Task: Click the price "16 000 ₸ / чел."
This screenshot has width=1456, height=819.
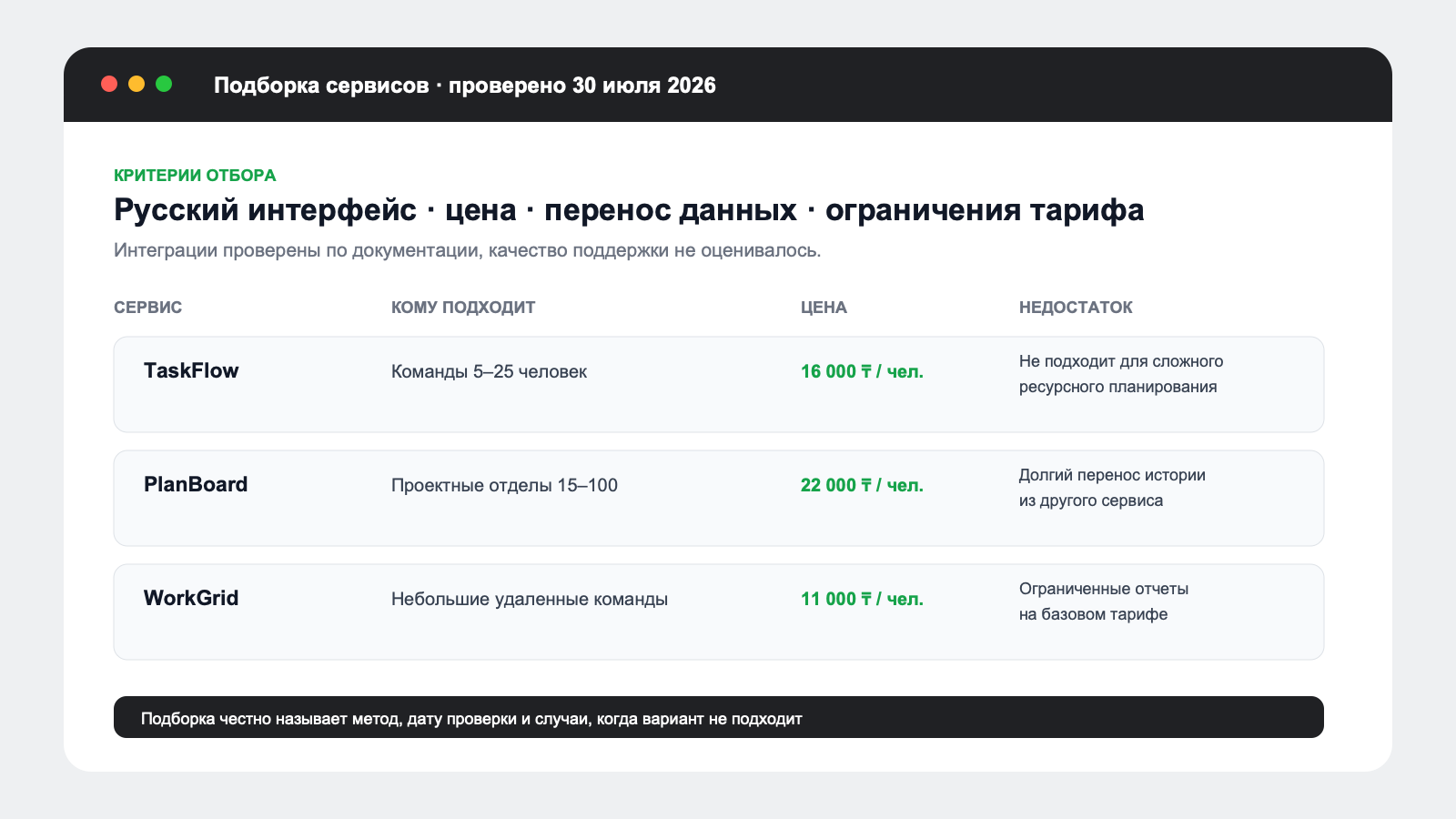Action: click(862, 371)
